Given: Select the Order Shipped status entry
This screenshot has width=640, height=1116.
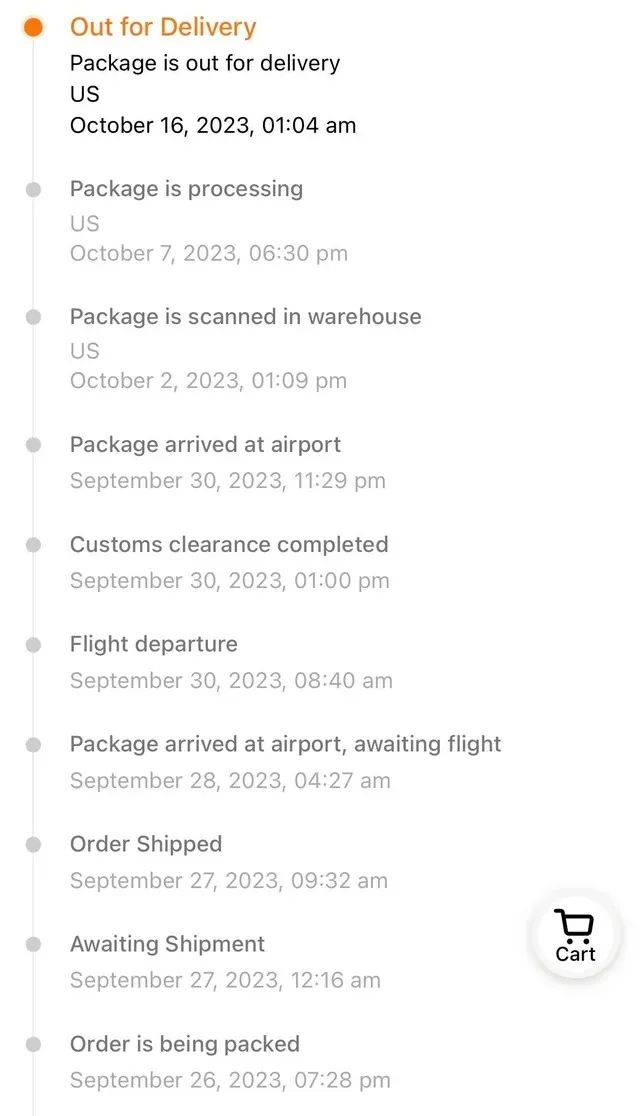Looking at the screenshot, I should (146, 845).
